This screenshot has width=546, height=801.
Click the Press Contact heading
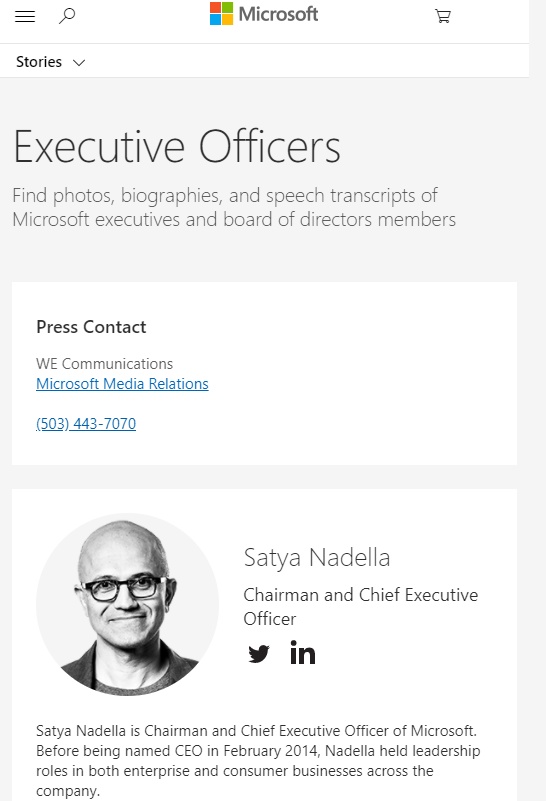point(91,327)
